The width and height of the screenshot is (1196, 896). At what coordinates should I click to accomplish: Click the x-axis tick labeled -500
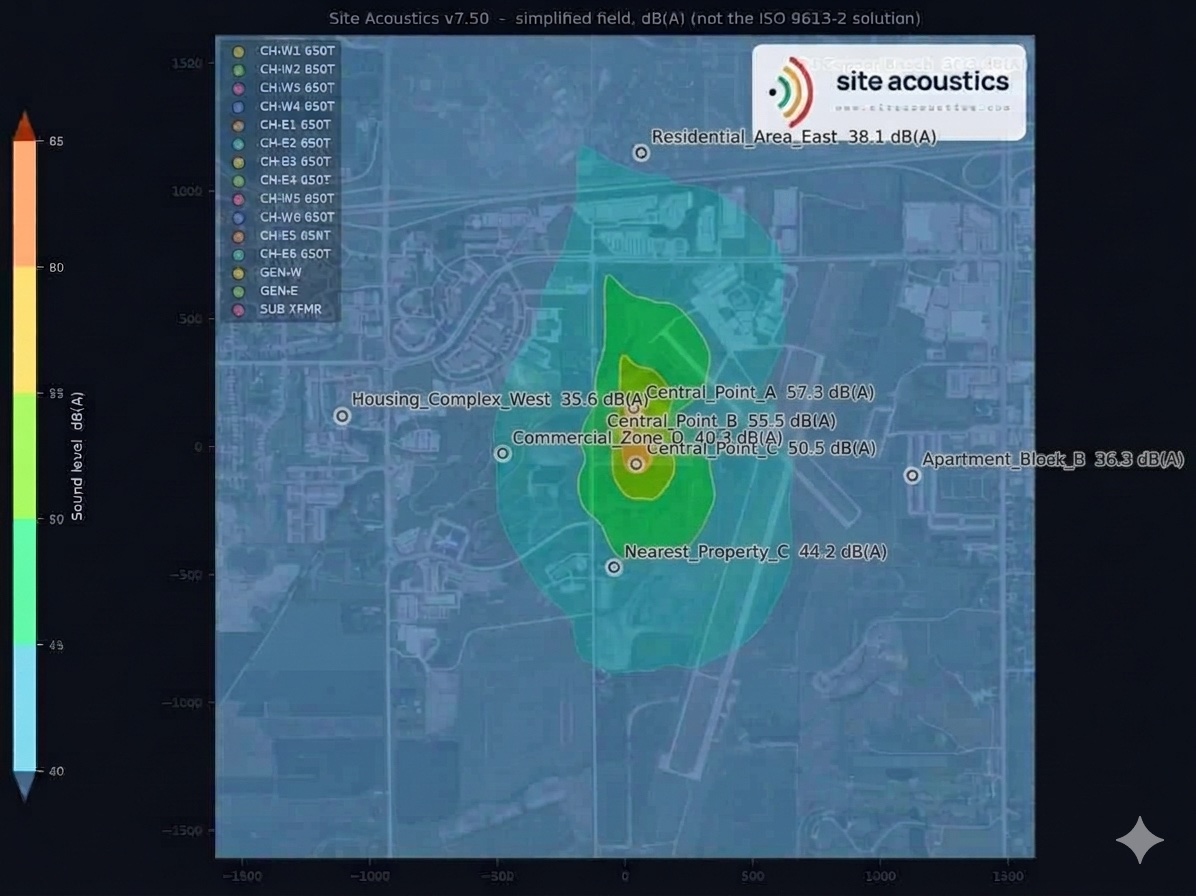point(497,877)
